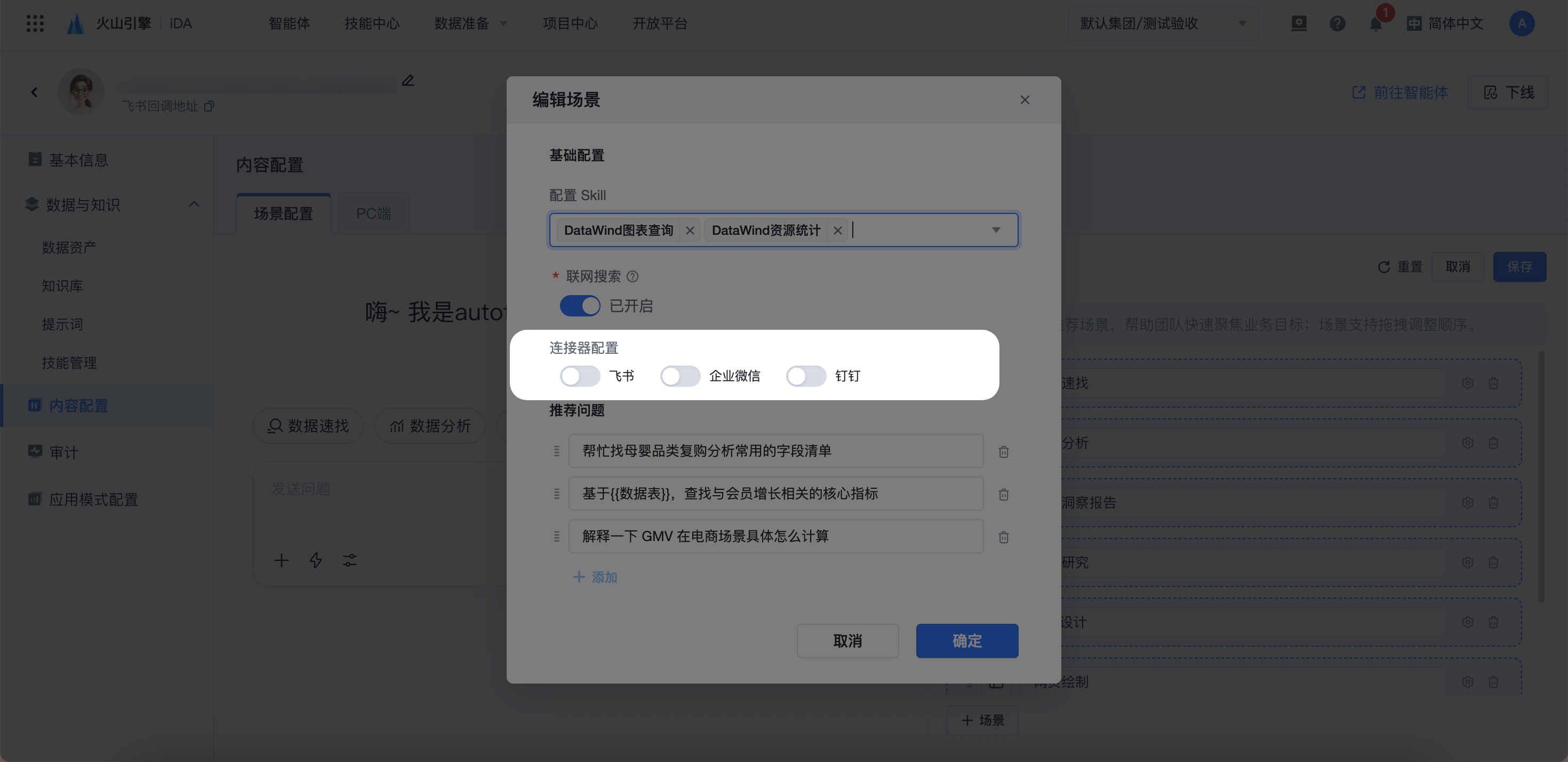The height and width of the screenshot is (762, 1568).
Task: Click the 前往智能体 link
Action: (x=1400, y=92)
